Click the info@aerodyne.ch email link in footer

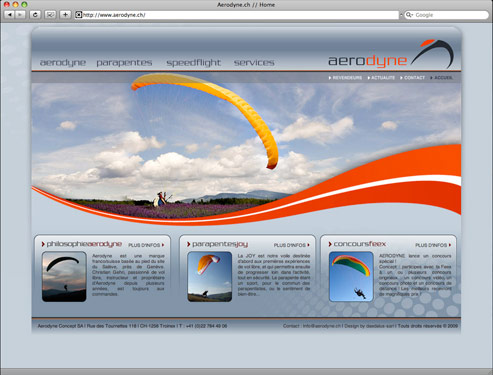click(x=322, y=326)
